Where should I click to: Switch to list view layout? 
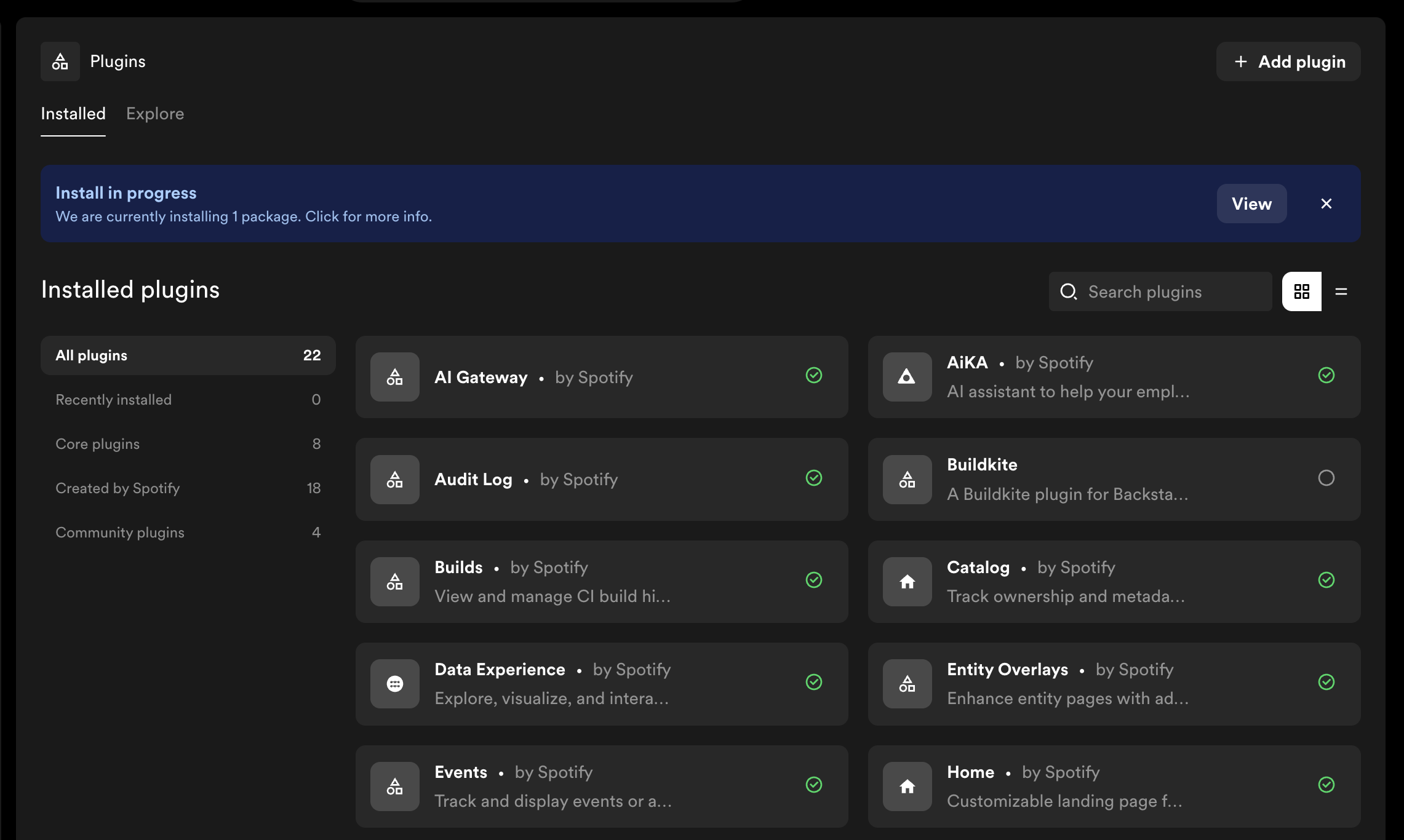click(x=1341, y=291)
